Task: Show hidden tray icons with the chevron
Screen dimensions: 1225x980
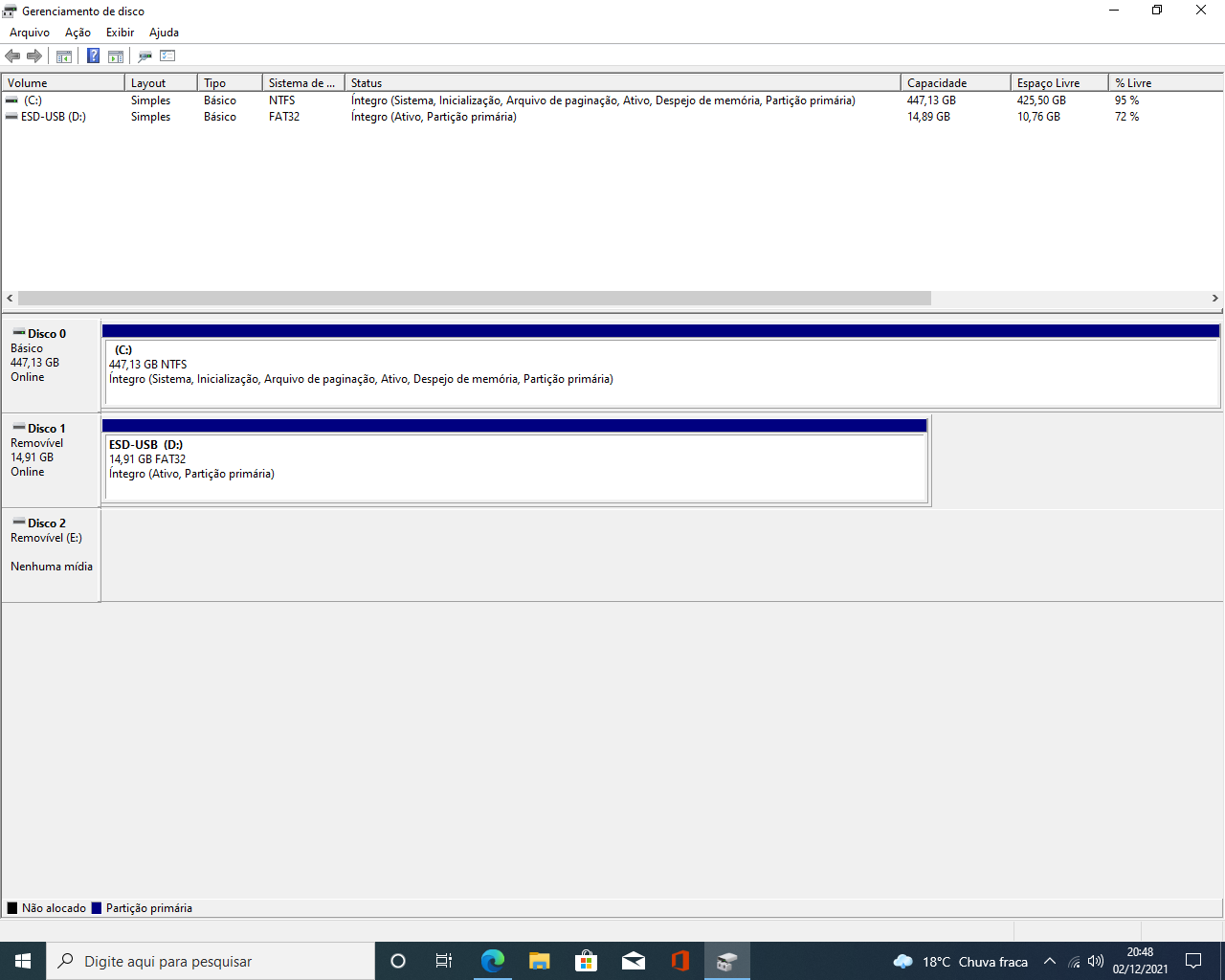Action: pyautogui.click(x=1050, y=961)
